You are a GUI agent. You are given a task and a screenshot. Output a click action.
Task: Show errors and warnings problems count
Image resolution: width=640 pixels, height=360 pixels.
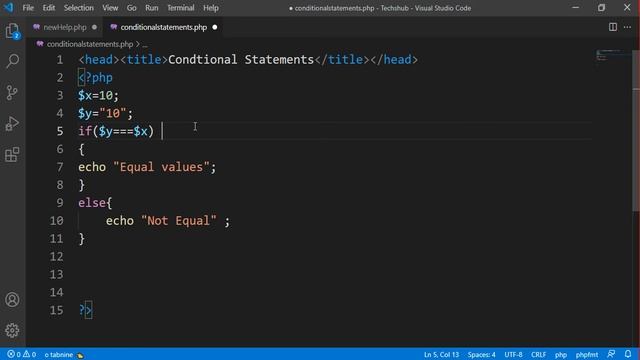tap(22, 354)
